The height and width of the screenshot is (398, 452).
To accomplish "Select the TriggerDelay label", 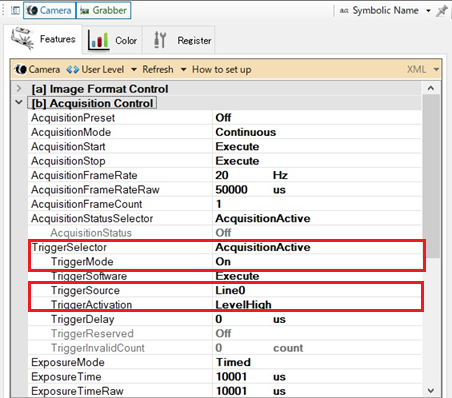I will [x=82, y=319].
